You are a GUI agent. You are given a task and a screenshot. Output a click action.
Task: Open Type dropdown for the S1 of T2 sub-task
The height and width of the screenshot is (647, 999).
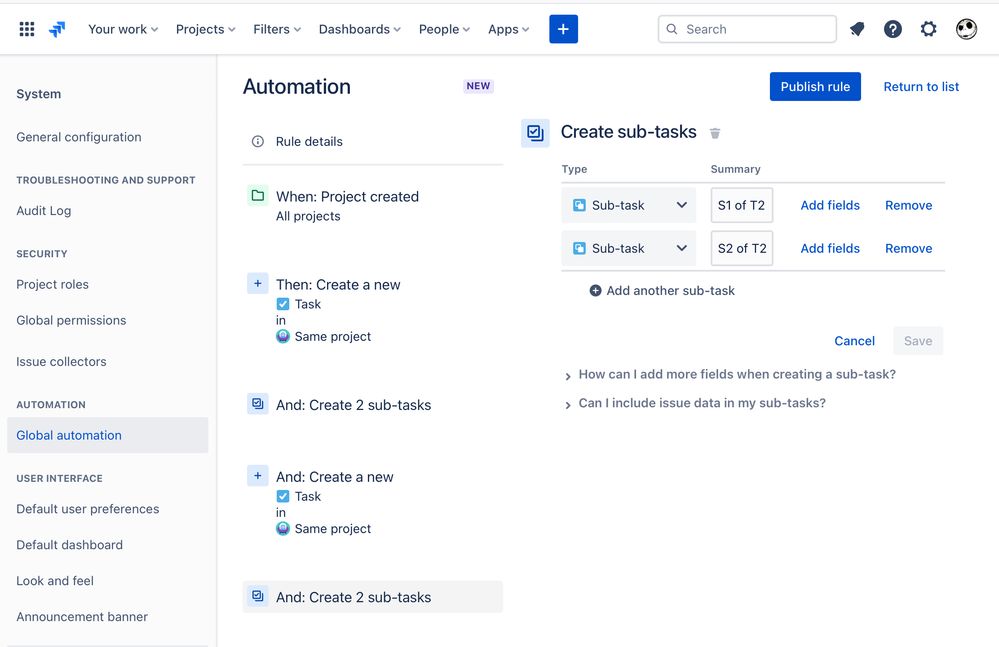tap(629, 205)
